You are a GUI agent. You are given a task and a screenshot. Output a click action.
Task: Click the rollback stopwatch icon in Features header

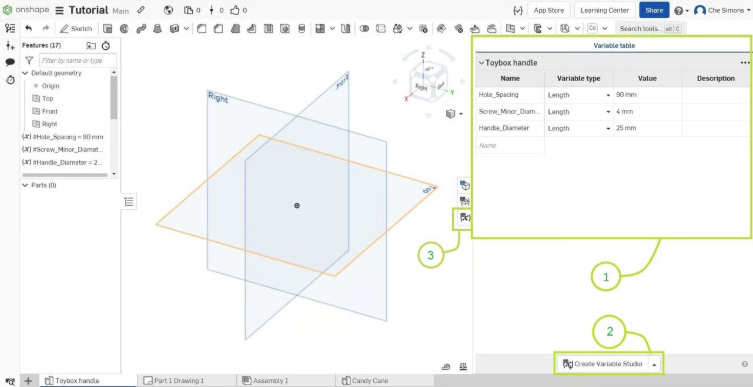click(106, 46)
